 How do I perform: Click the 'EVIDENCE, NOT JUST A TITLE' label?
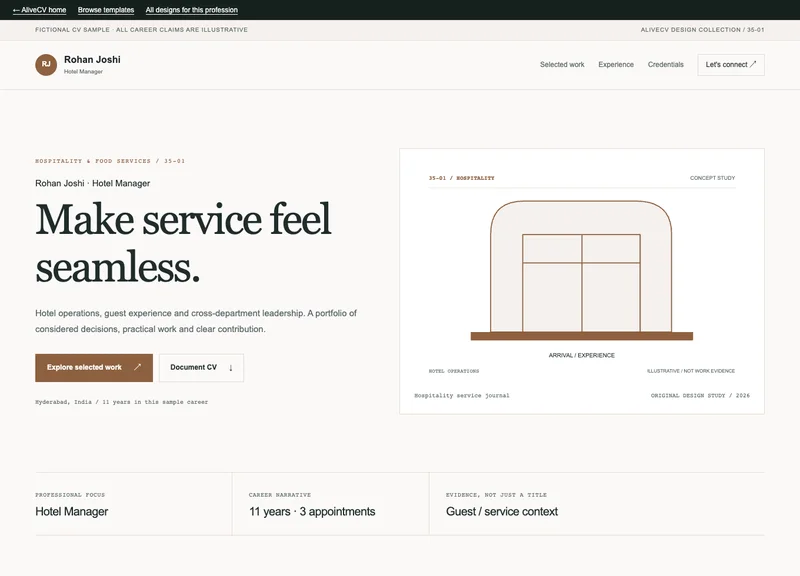[x=496, y=495]
